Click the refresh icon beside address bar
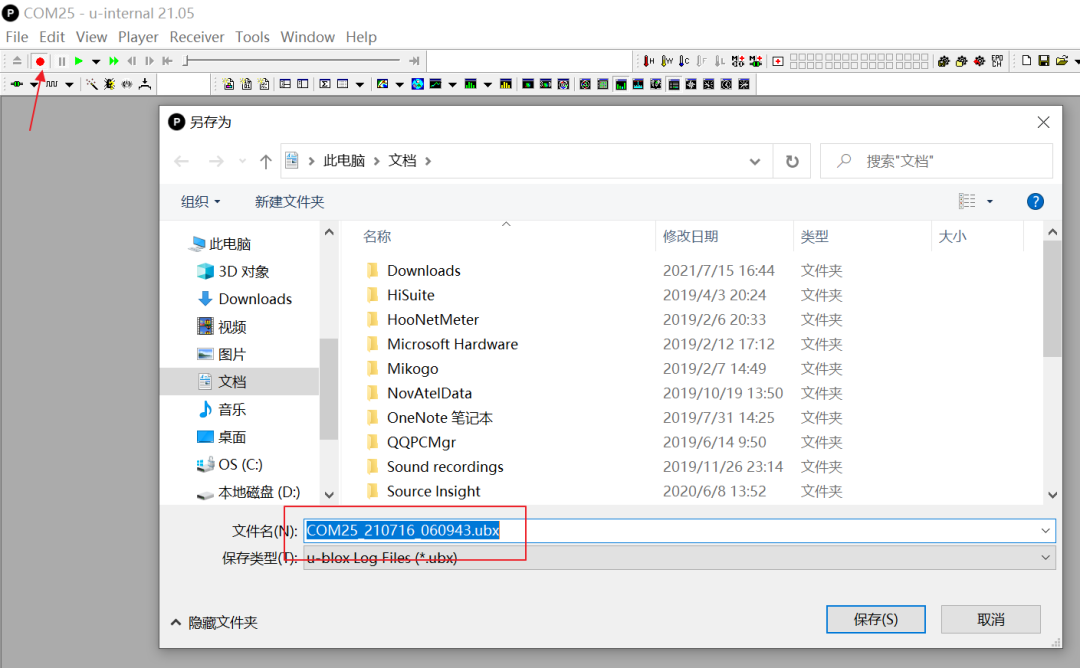Screen dimensions: 1080x668 [792, 161]
